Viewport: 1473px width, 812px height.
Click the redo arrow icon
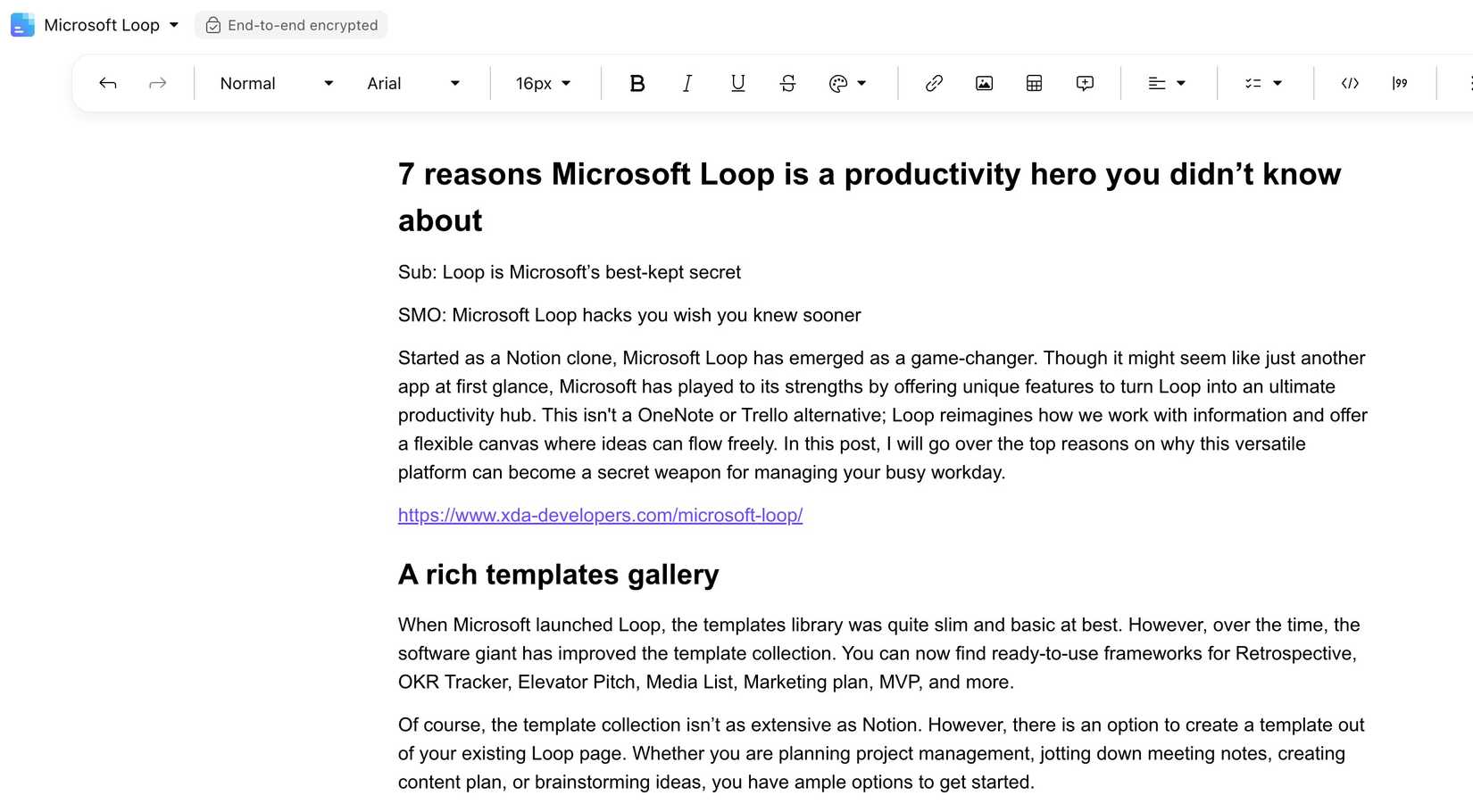pyautogui.click(x=158, y=83)
